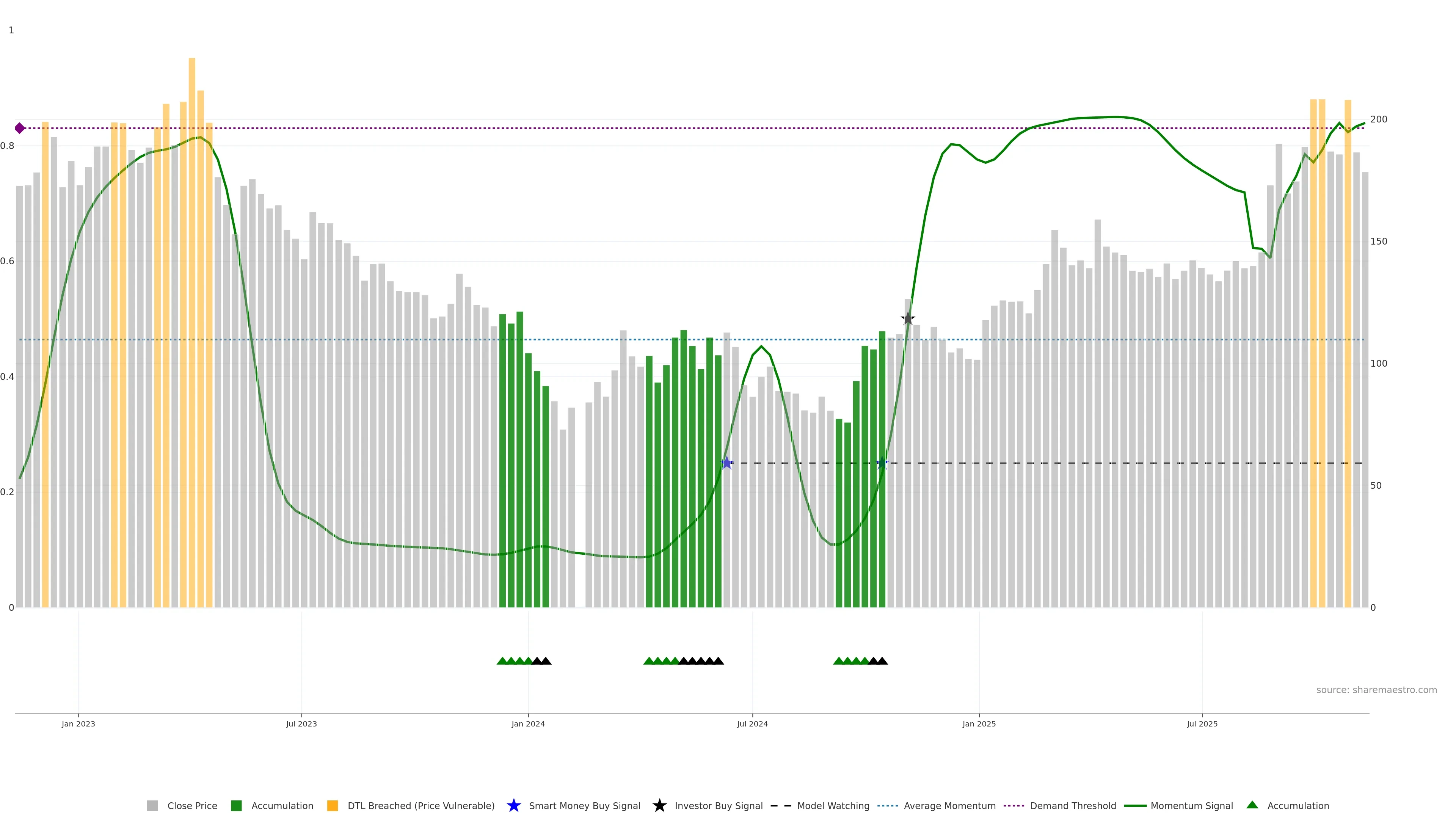The height and width of the screenshot is (819, 1456).
Task: Click the black Investor Buy Signal star on chart
Action: click(908, 319)
